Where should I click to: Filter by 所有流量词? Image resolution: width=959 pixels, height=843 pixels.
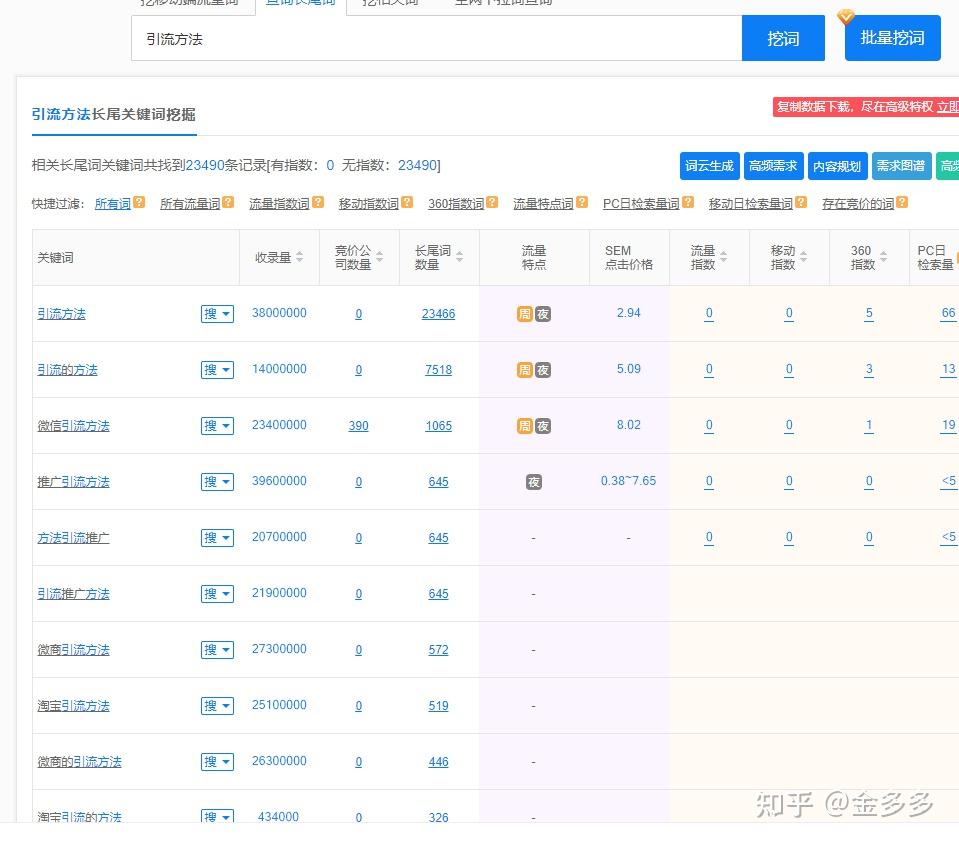tap(190, 204)
